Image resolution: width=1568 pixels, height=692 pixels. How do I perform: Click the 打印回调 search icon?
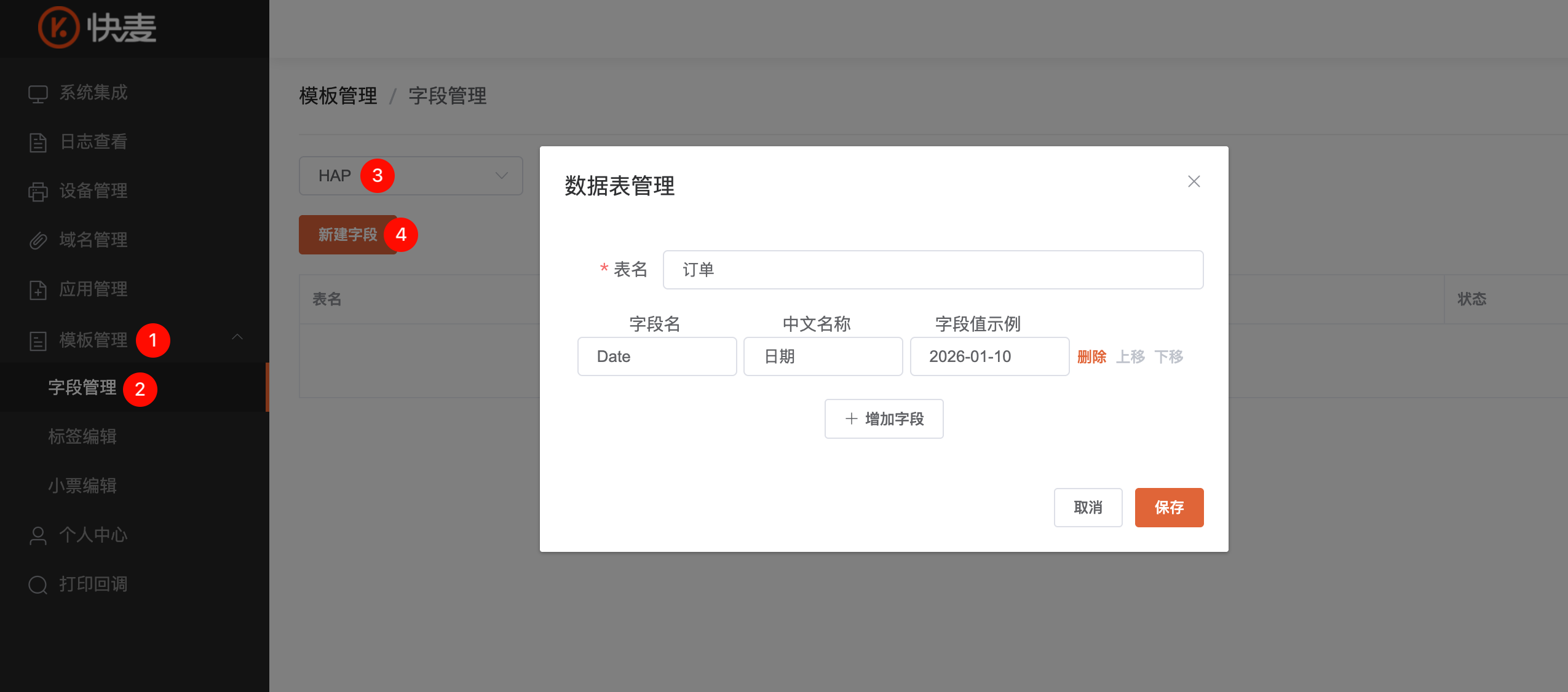pos(38,585)
